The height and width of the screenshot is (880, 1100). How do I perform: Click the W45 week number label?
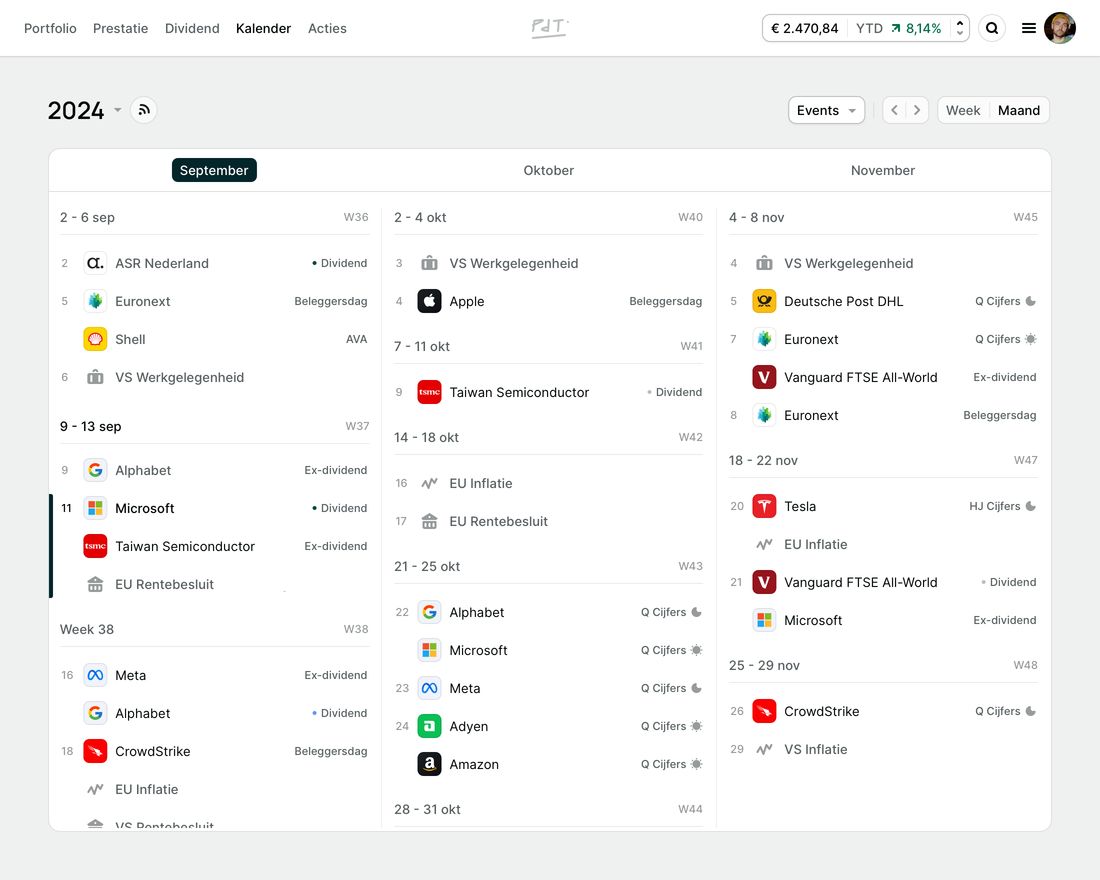pyautogui.click(x=1025, y=217)
